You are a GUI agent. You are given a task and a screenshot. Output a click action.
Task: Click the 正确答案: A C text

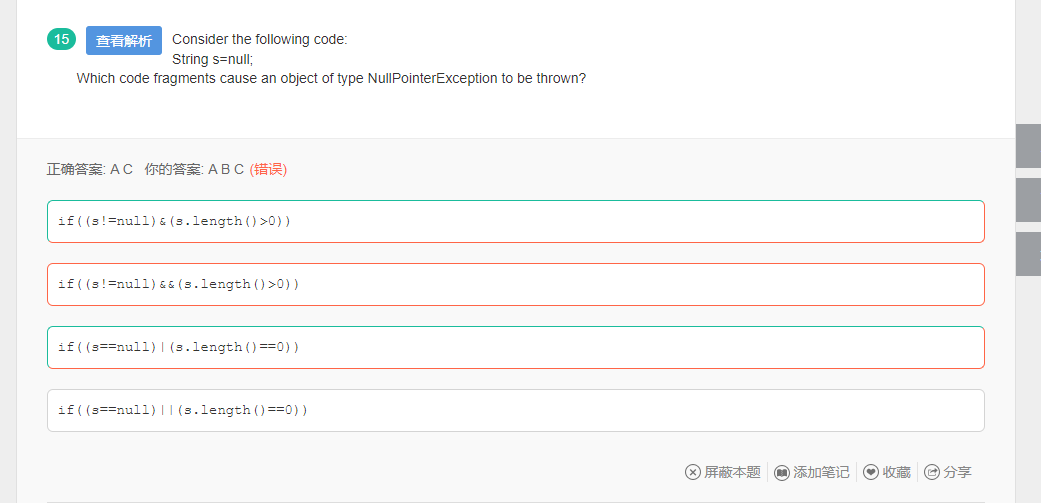pos(90,169)
